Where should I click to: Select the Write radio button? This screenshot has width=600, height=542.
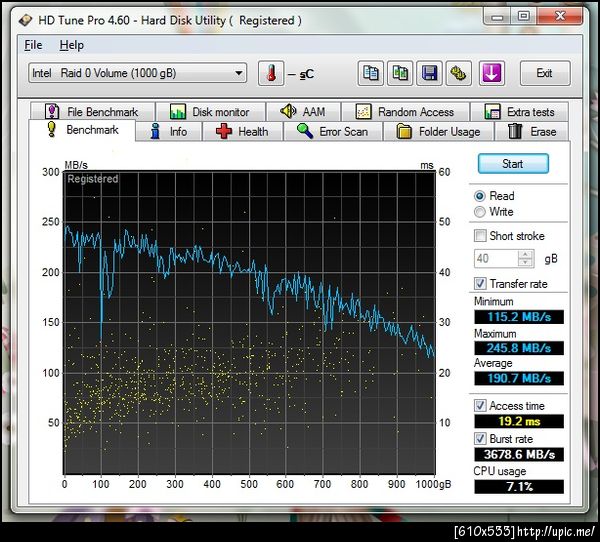click(x=481, y=212)
